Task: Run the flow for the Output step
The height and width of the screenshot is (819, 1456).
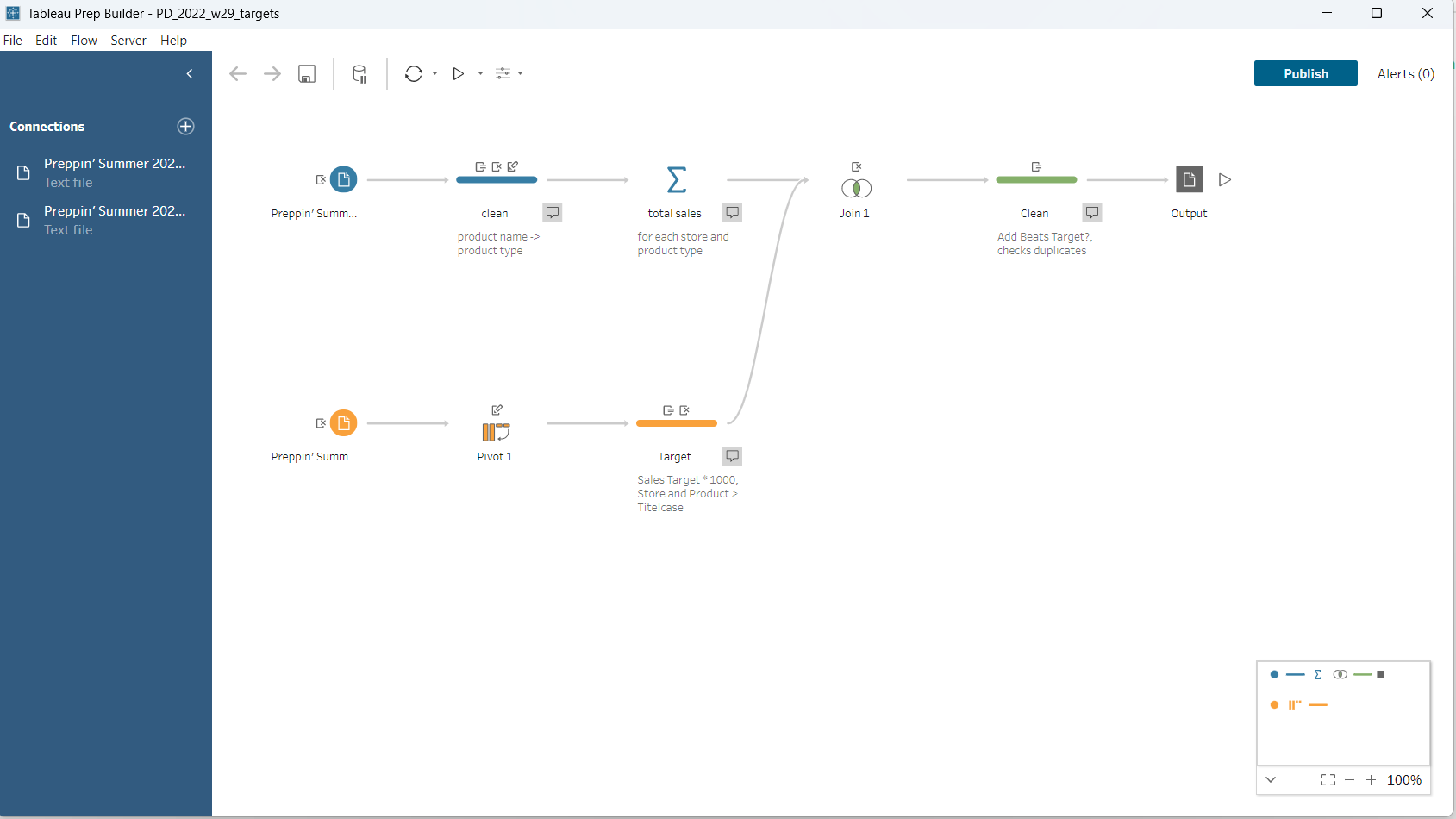Action: (1225, 179)
